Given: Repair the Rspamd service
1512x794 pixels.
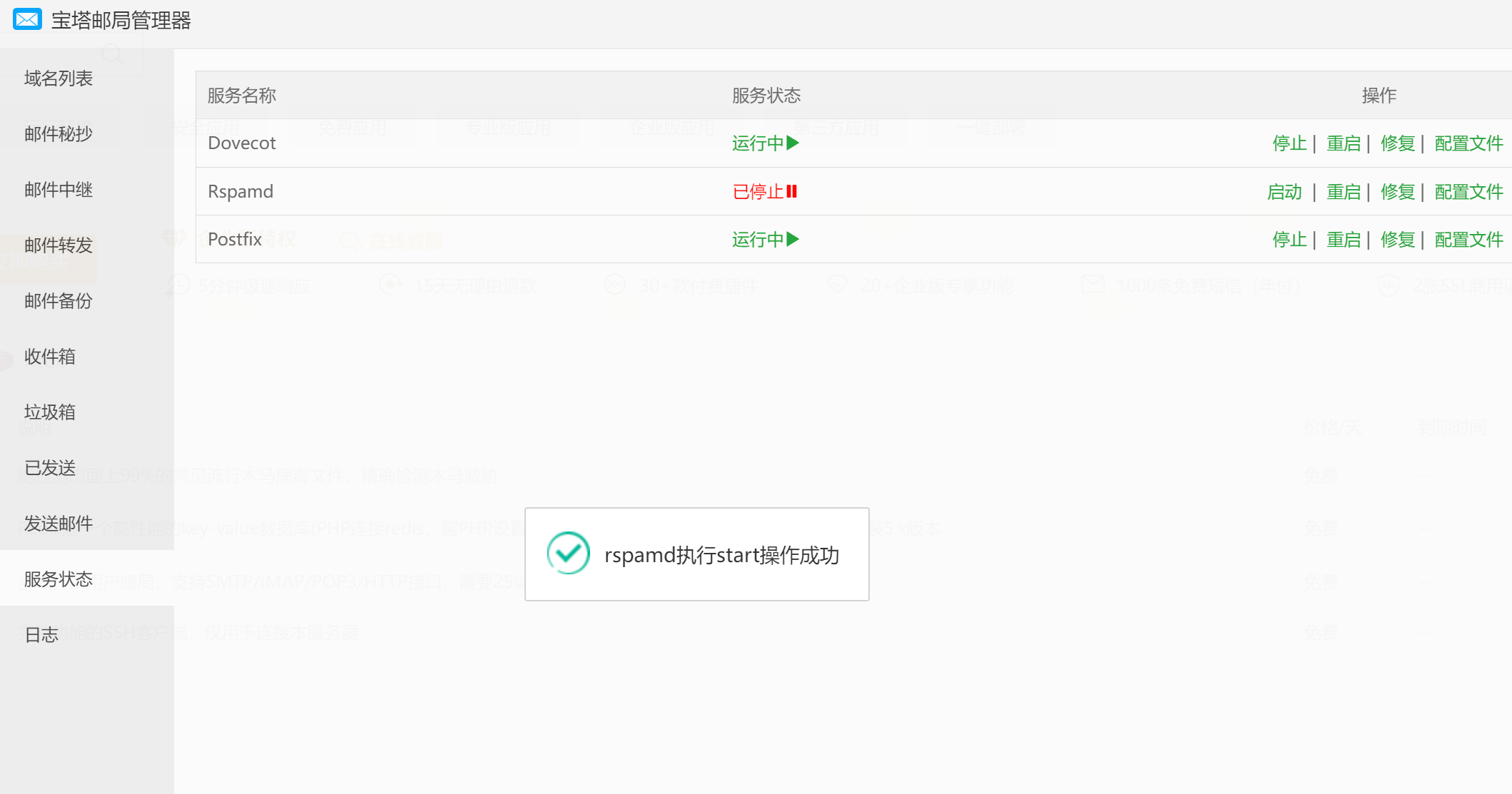Looking at the screenshot, I should click(x=1398, y=191).
